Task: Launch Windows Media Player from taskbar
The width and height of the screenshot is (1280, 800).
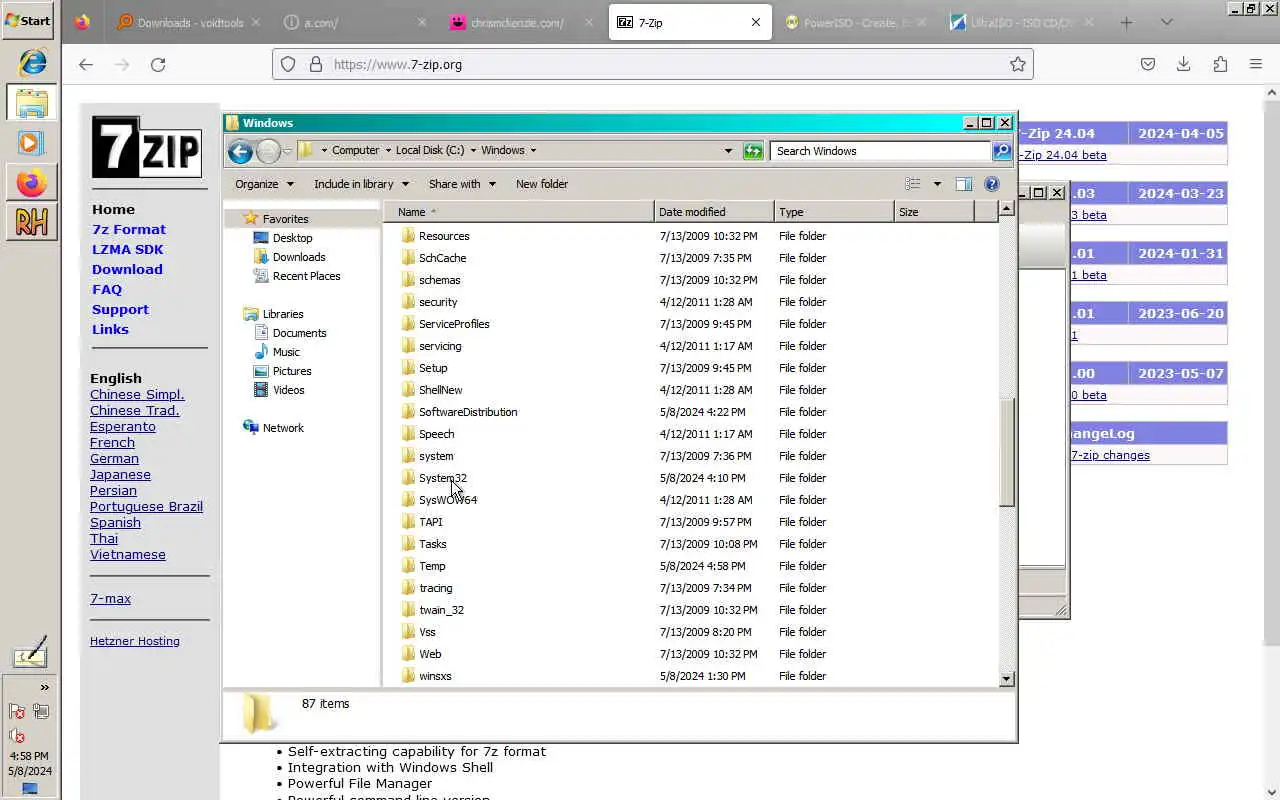Action: tap(30, 143)
